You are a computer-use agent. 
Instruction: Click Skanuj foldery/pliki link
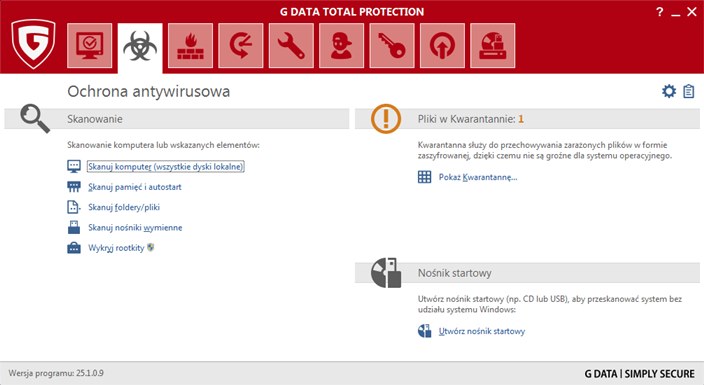tap(124, 207)
